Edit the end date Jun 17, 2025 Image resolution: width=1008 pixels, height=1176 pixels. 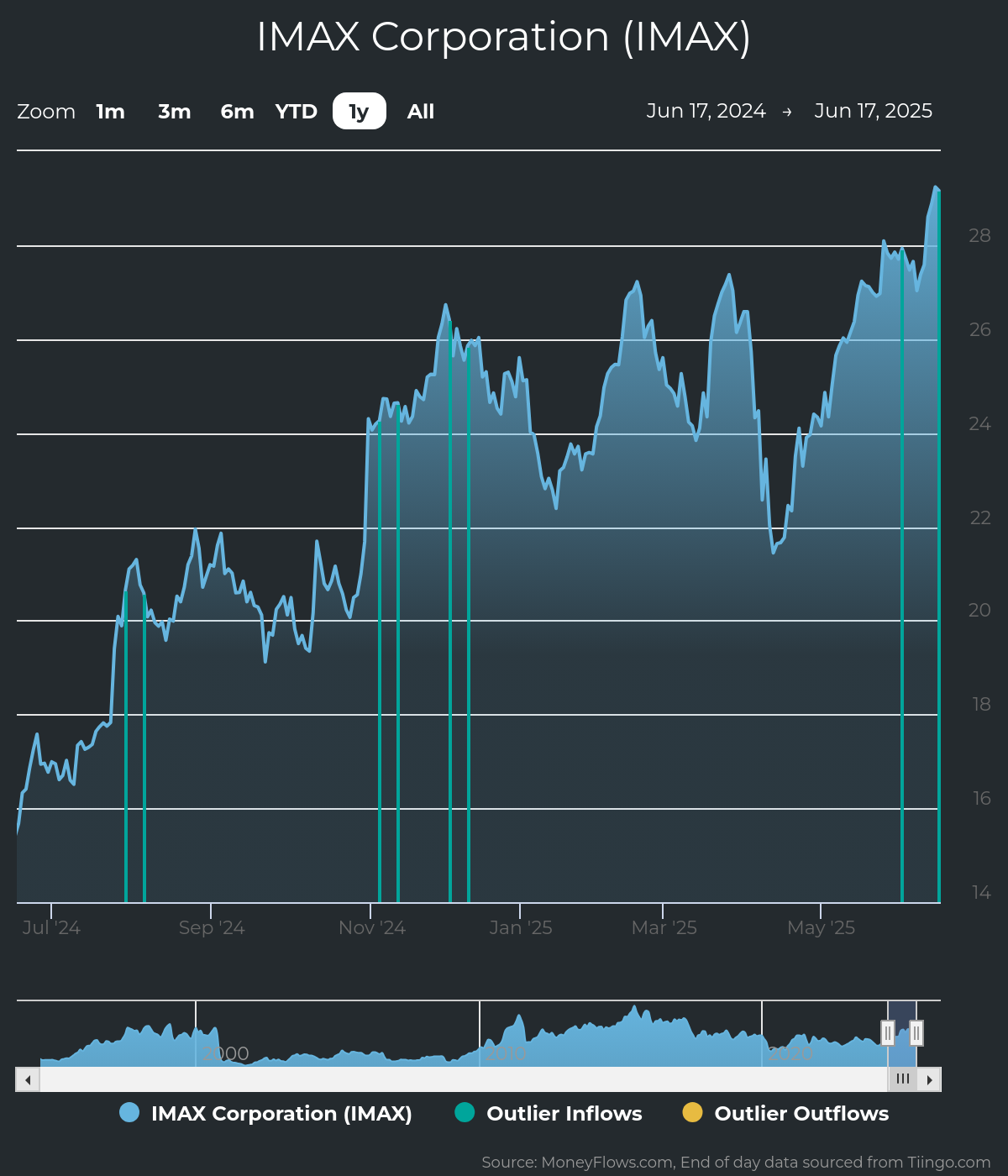tap(874, 111)
